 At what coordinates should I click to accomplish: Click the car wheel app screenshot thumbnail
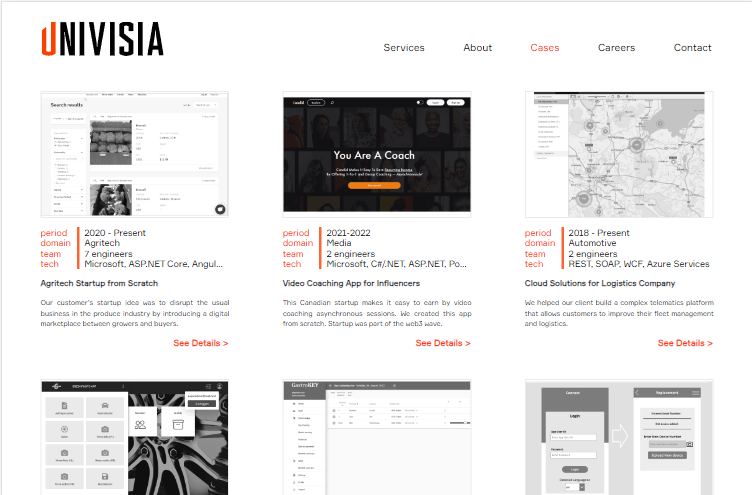[x=134, y=437]
